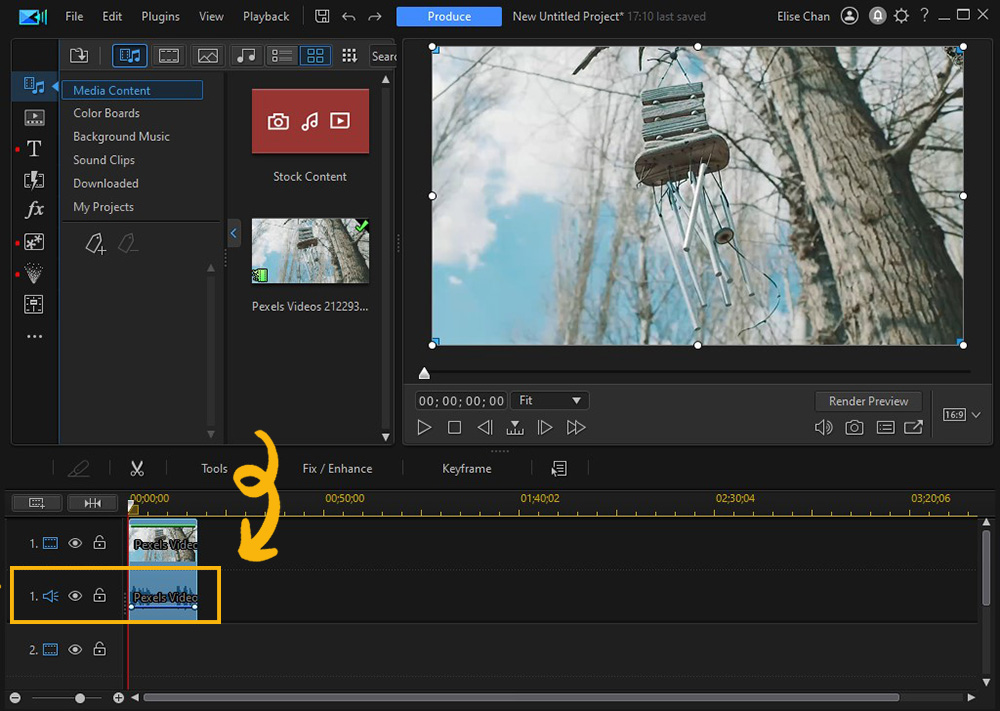Switch to the Produce tab
Image resolution: width=1000 pixels, height=711 pixels.
coord(448,15)
